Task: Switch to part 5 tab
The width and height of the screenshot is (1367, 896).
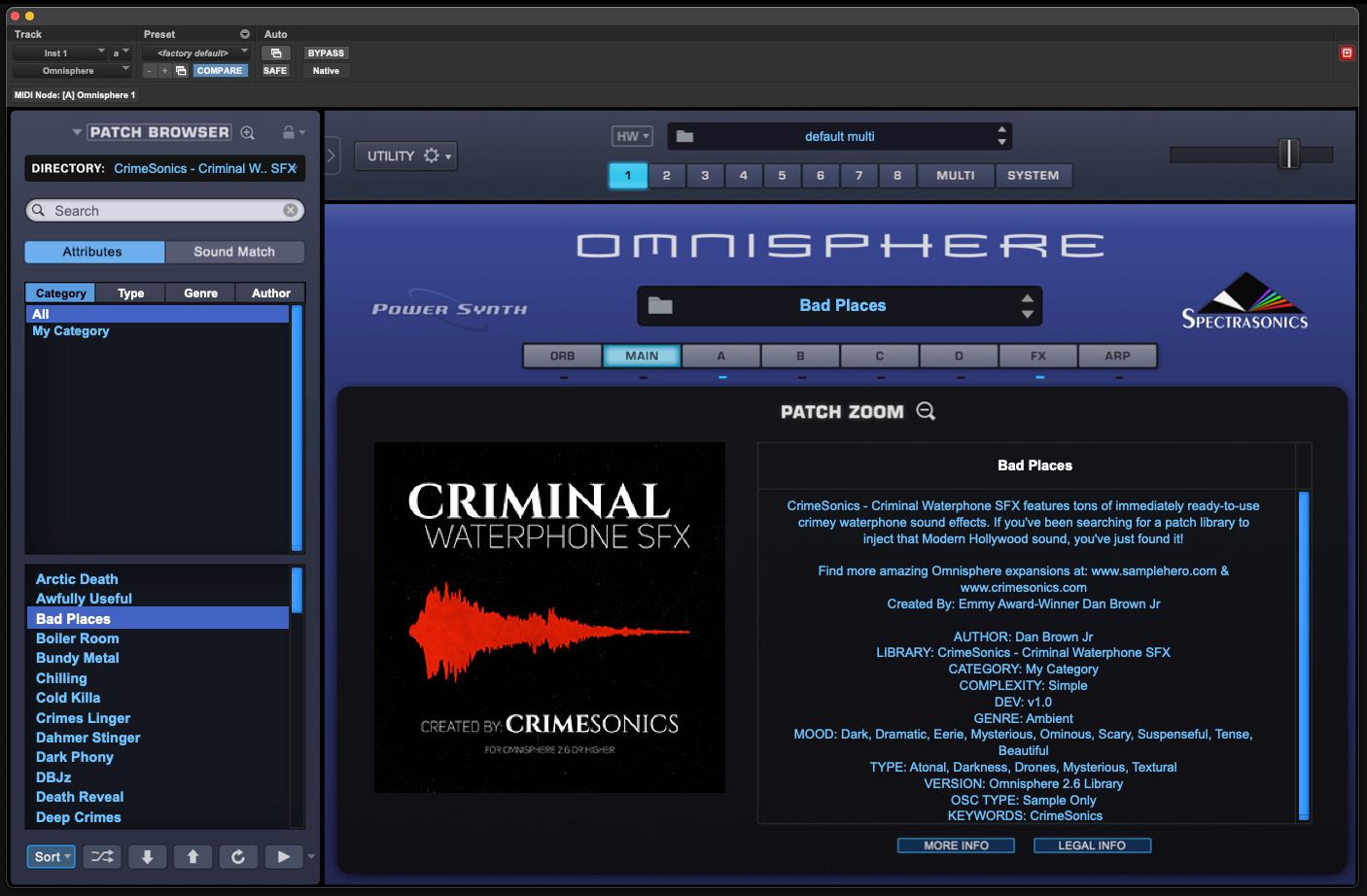Action: point(782,175)
